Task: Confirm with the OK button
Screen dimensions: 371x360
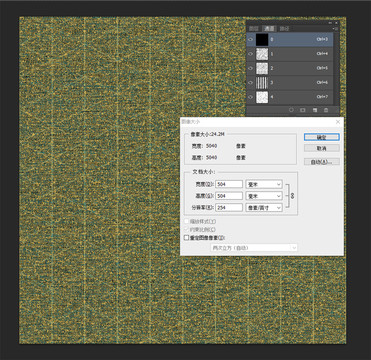Action: point(322,137)
